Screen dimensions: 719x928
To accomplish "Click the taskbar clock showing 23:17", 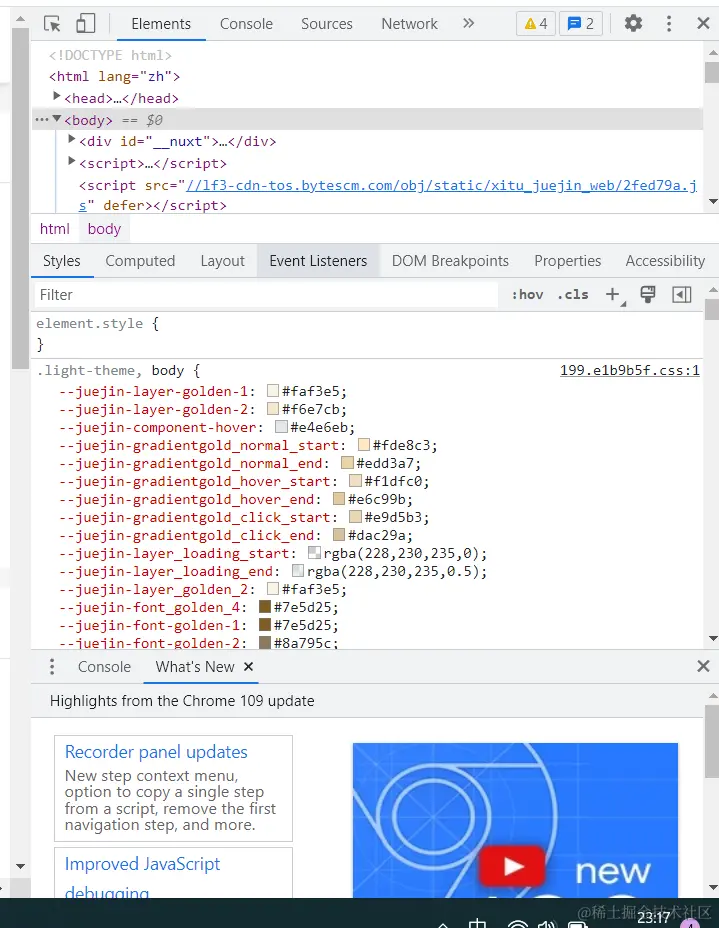I will [x=653, y=917].
